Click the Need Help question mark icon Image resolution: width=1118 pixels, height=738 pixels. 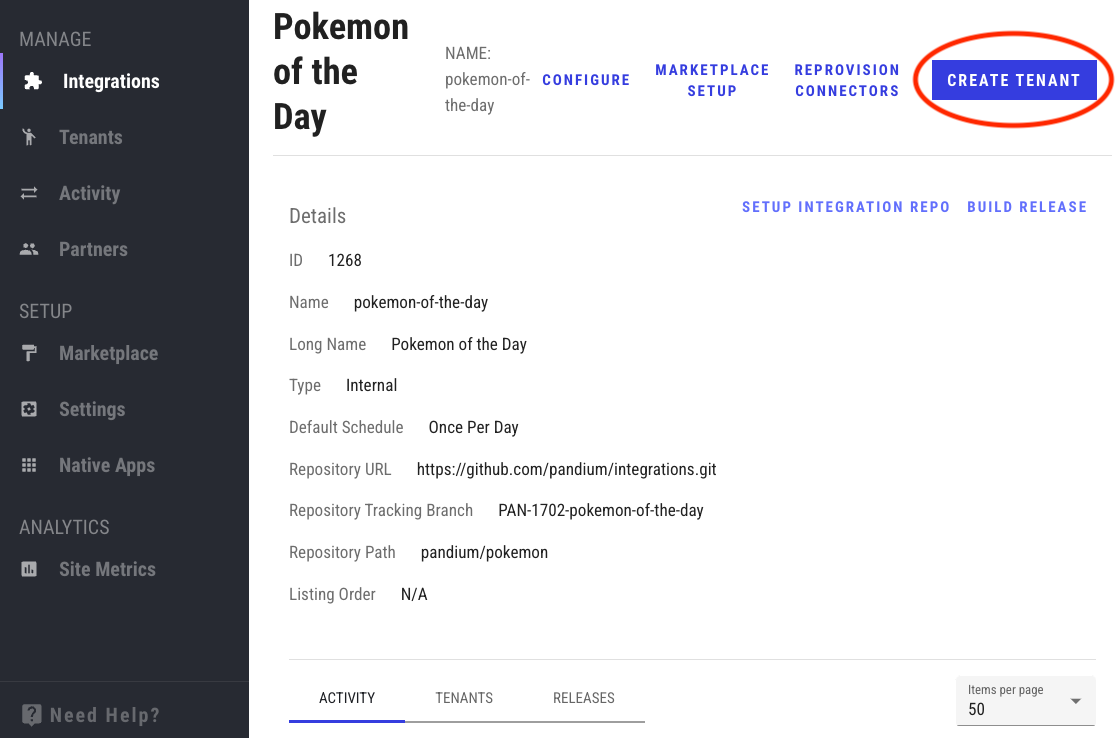click(x=32, y=715)
